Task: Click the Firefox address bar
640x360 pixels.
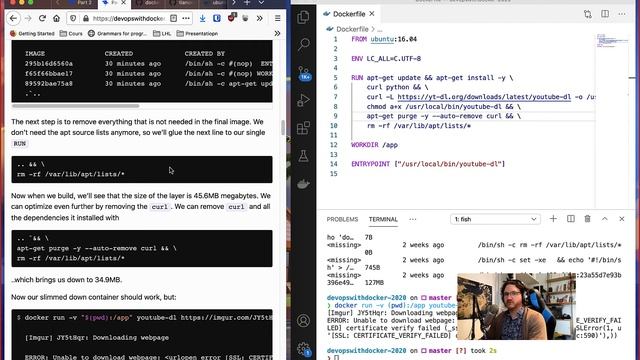Action: pyautogui.click(x=129, y=18)
